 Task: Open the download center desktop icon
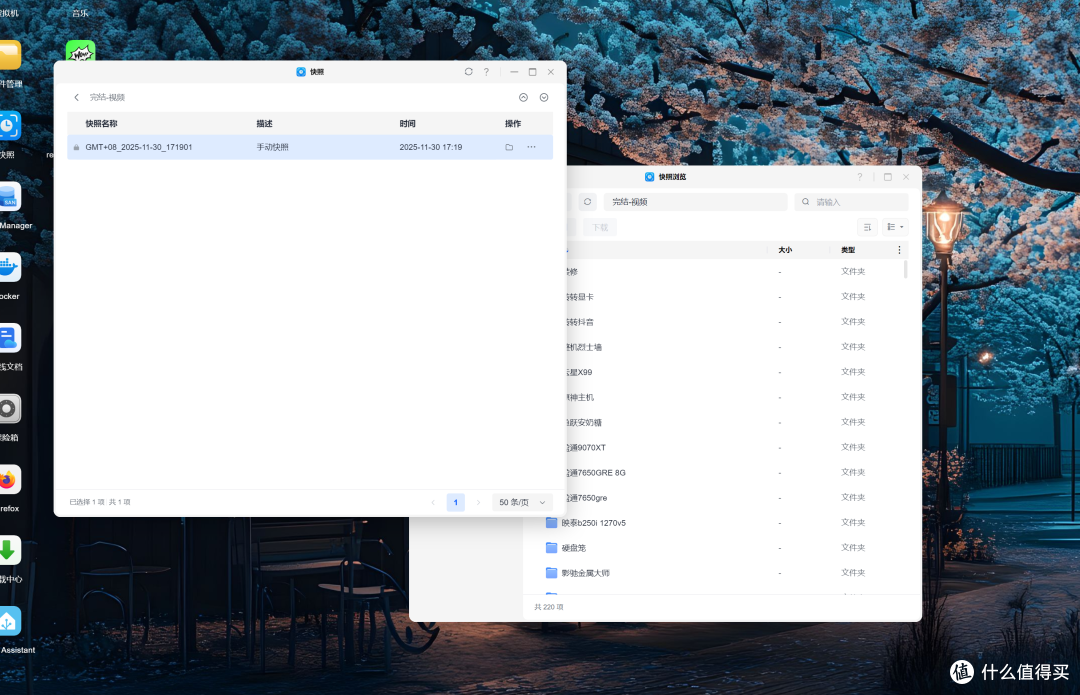(x=10, y=551)
